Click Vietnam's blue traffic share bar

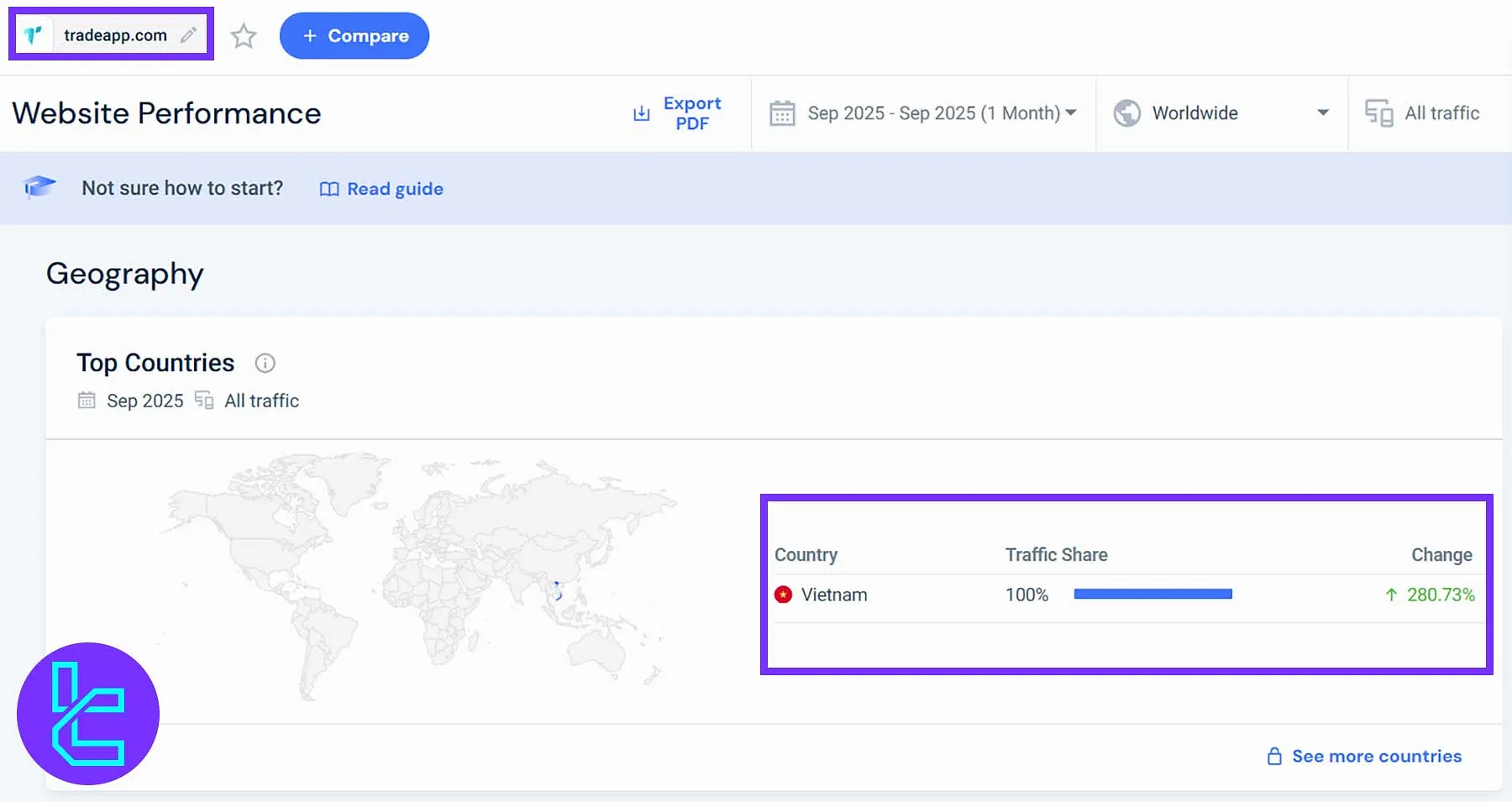(1152, 594)
